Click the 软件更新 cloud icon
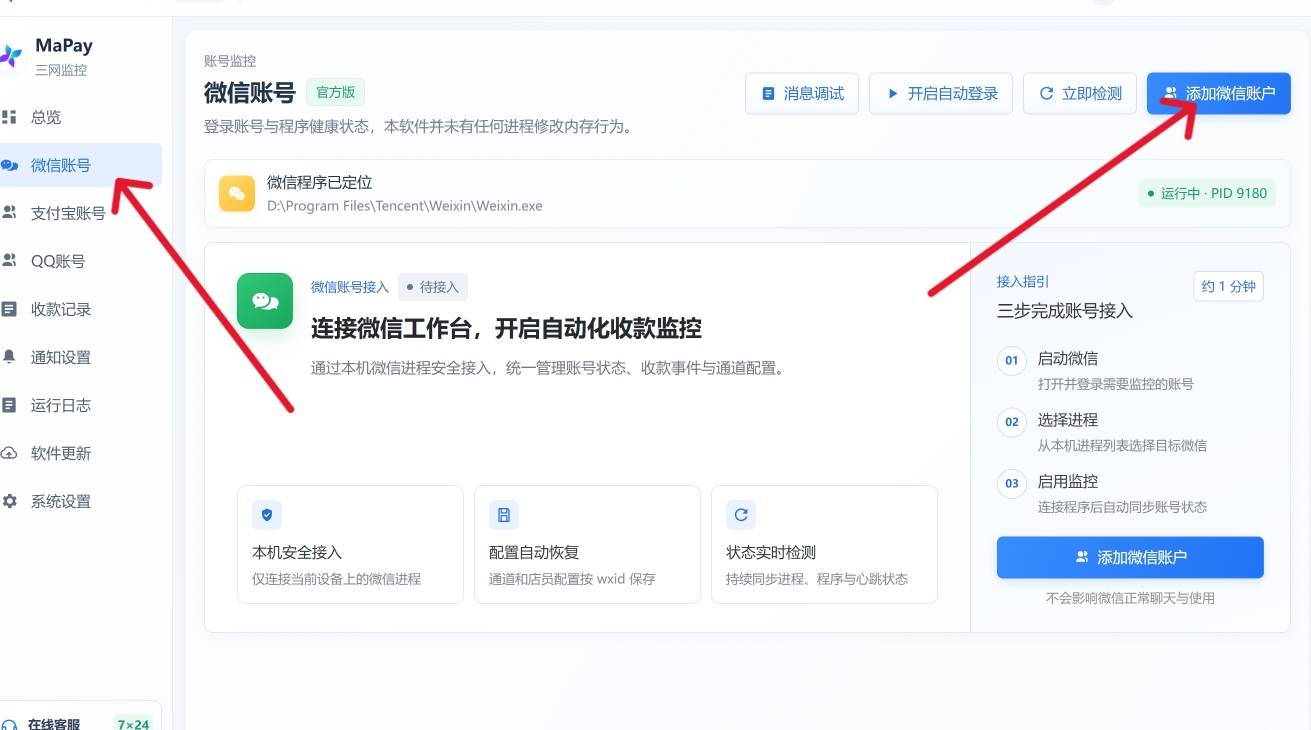 [x=10, y=453]
